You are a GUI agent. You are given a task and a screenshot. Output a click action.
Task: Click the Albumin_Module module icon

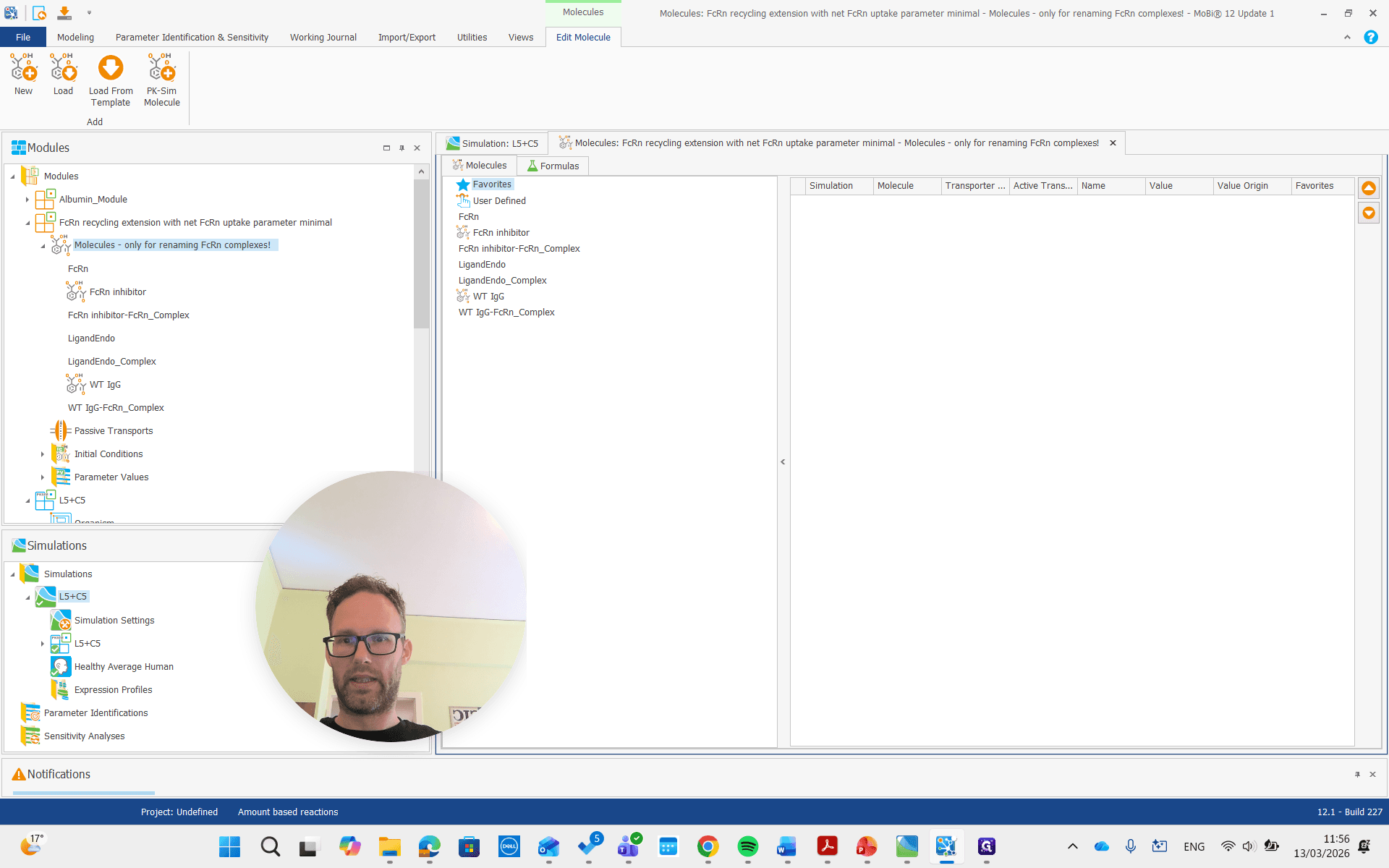46,199
